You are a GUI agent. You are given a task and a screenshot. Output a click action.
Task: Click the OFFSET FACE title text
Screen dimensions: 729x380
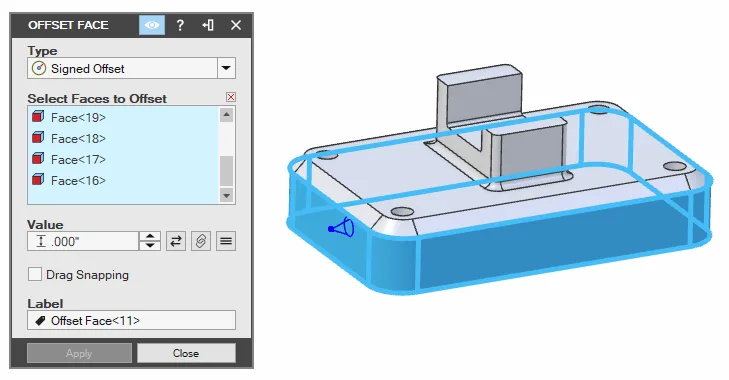(x=68, y=25)
